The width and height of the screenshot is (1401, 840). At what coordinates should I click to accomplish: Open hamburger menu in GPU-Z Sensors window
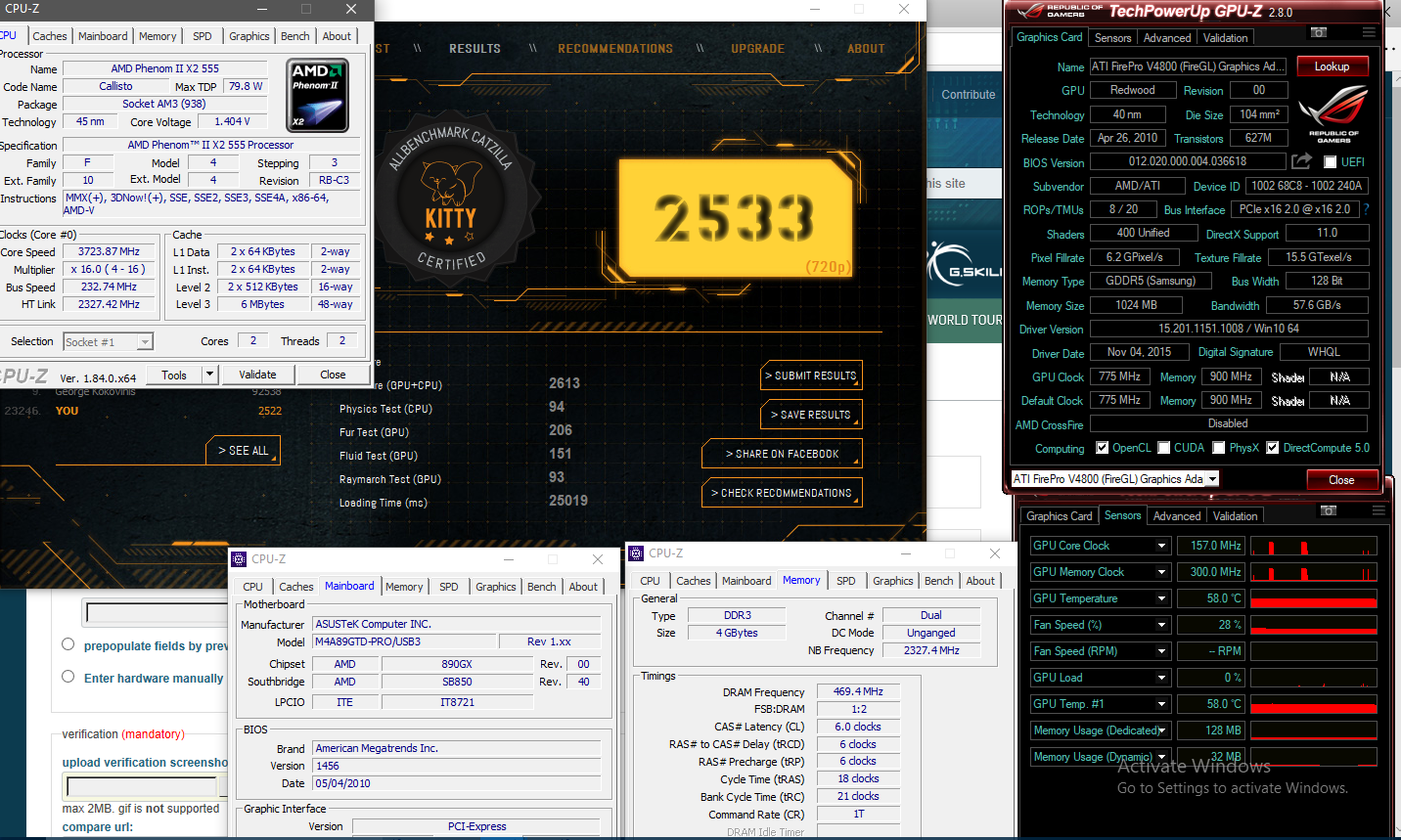point(1378,510)
